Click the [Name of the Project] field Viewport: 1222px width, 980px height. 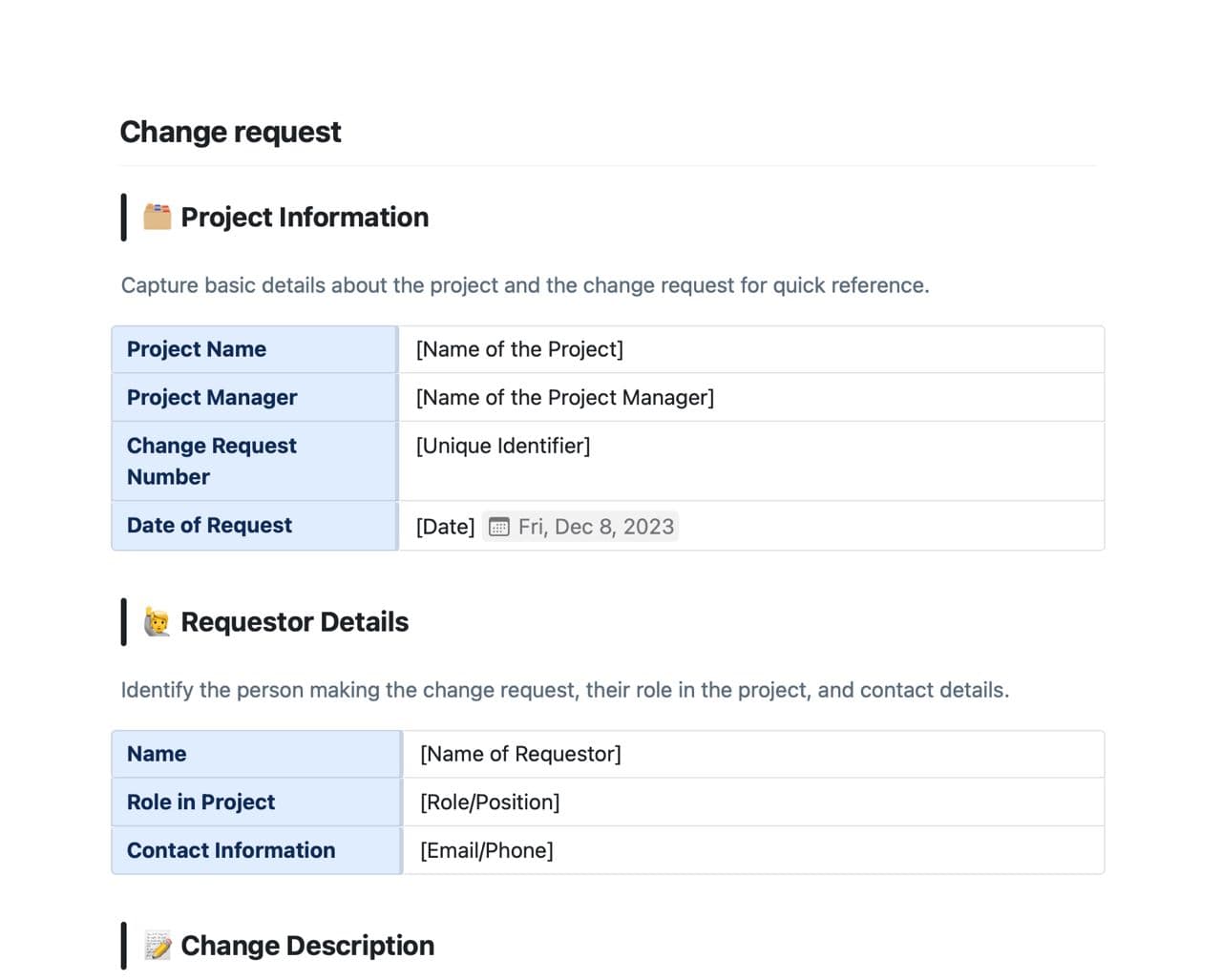coord(519,349)
